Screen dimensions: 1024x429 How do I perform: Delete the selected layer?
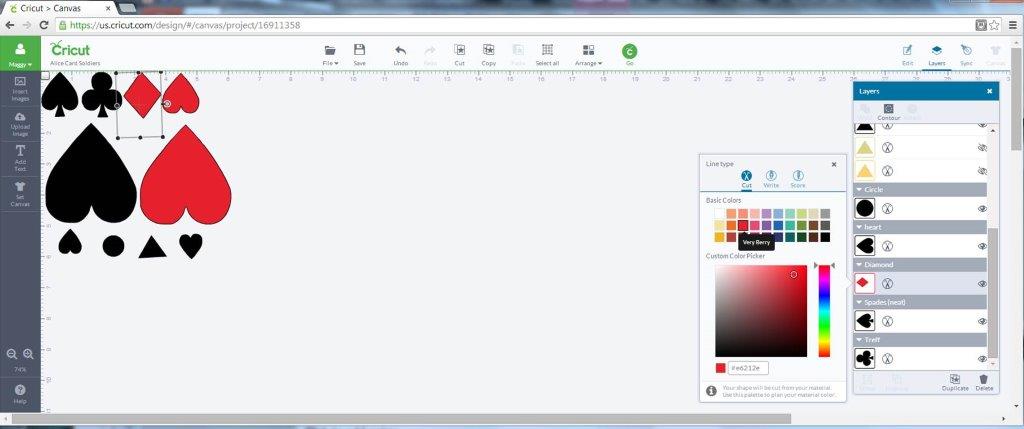[984, 383]
